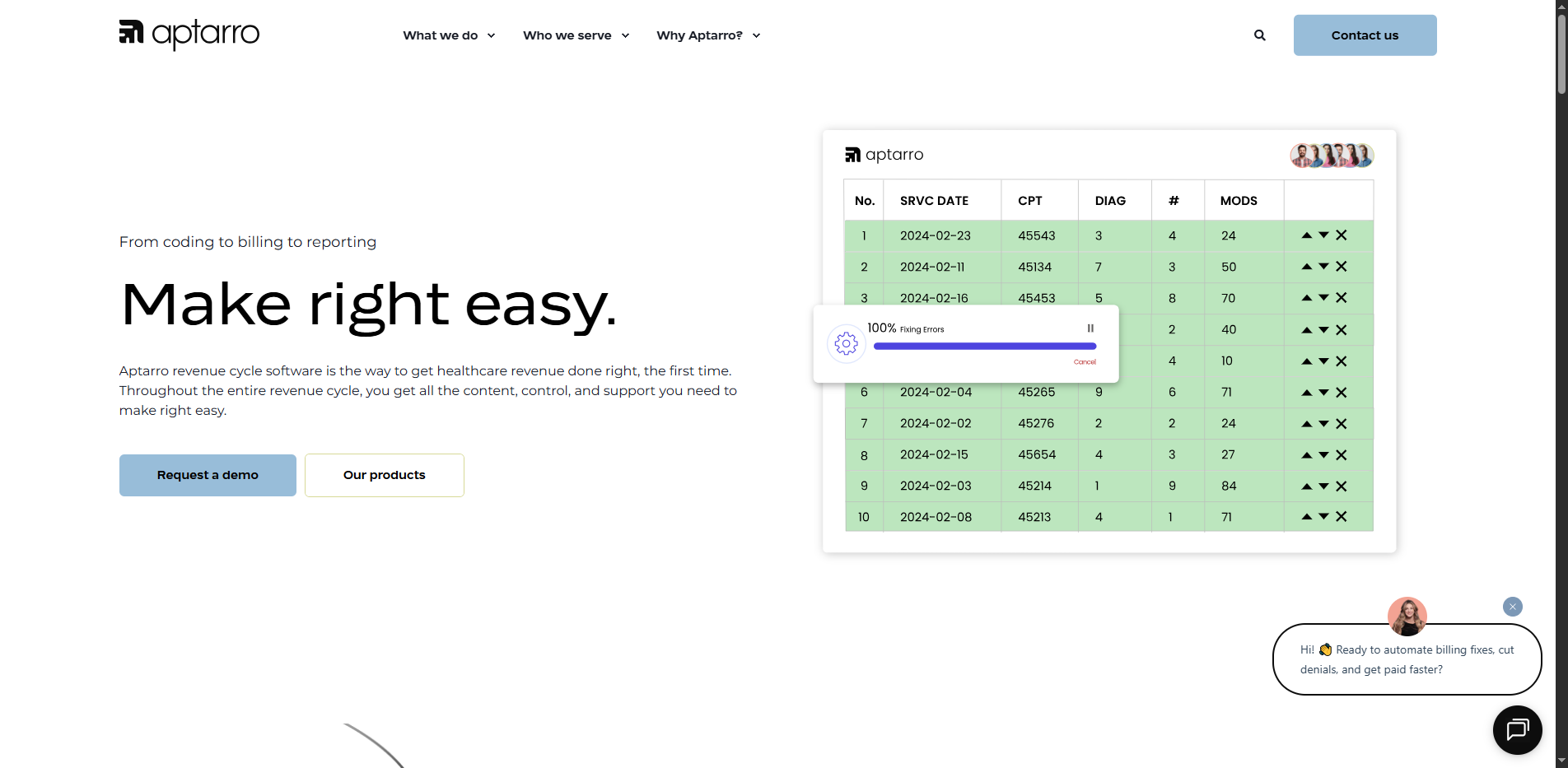The image size is (1568, 768).
Task: Click Cancel in the Fixing Errors card
Action: click(1085, 362)
